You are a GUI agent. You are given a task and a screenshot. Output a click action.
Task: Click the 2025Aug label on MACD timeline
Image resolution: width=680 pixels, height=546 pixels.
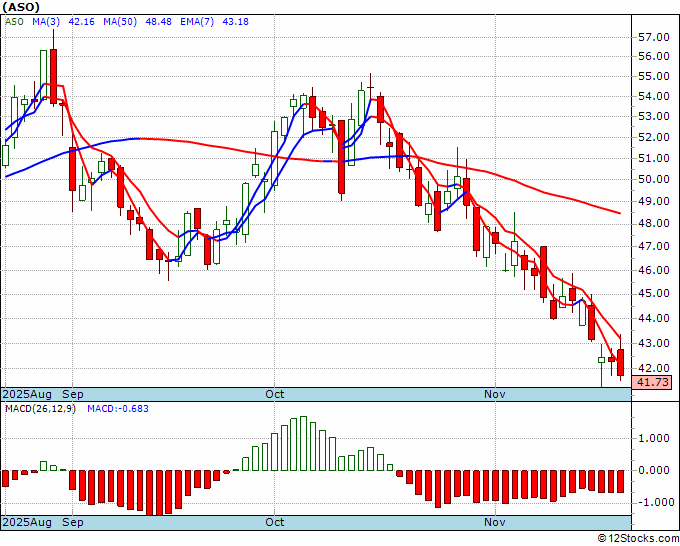coord(27,522)
